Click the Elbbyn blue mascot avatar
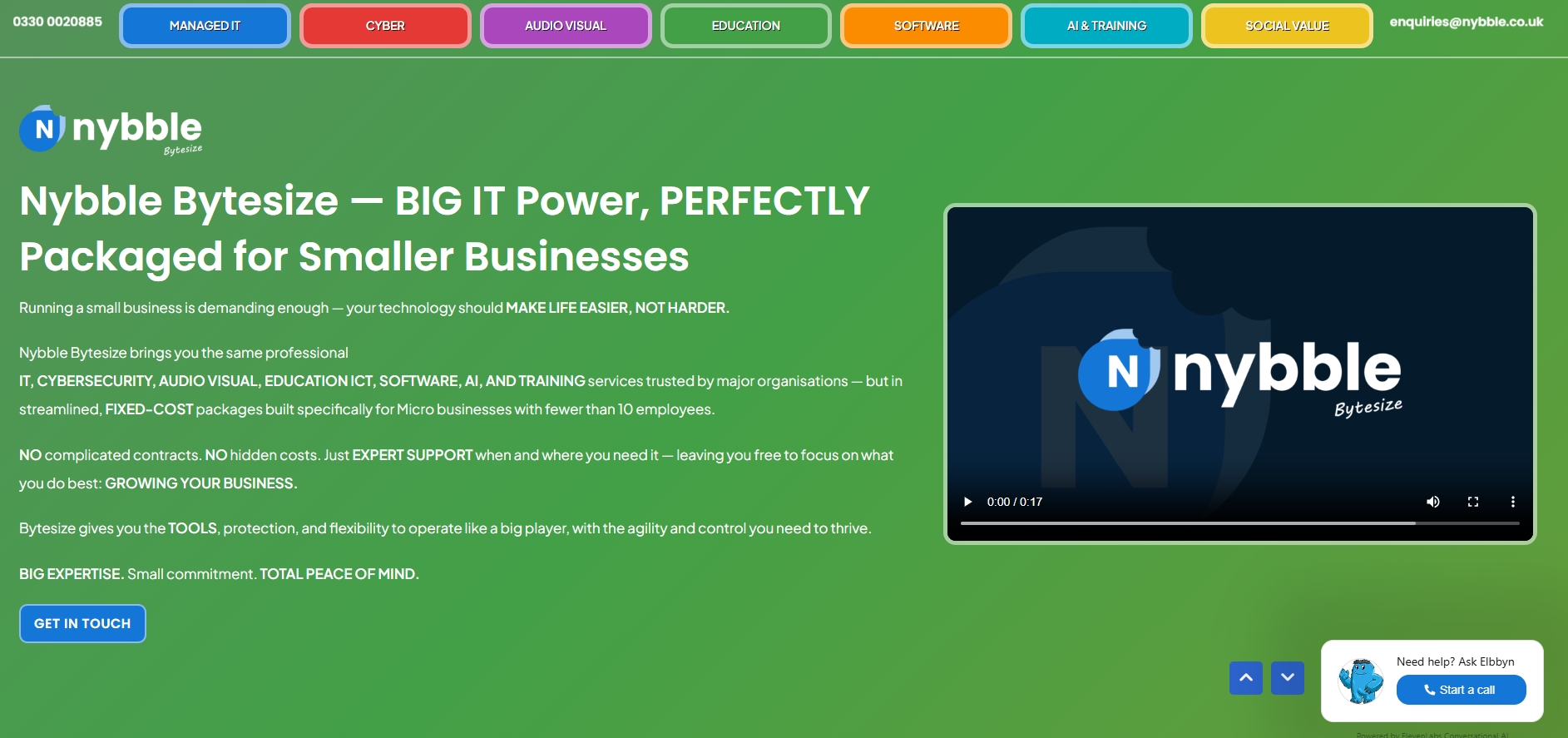The width and height of the screenshot is (1568, 738). 1360,681
